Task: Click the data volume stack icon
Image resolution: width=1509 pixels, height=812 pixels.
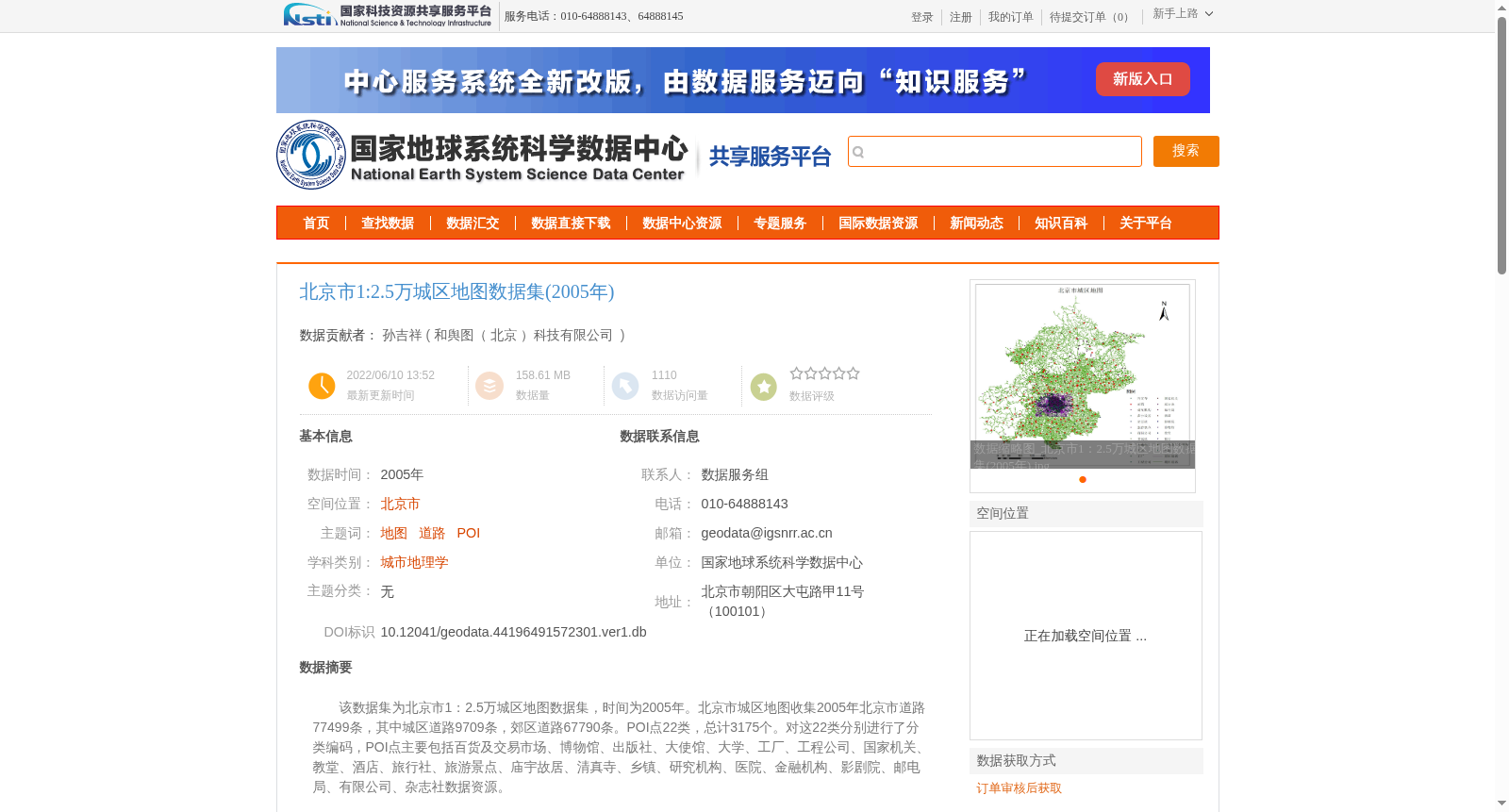Action: click(489, 386)
